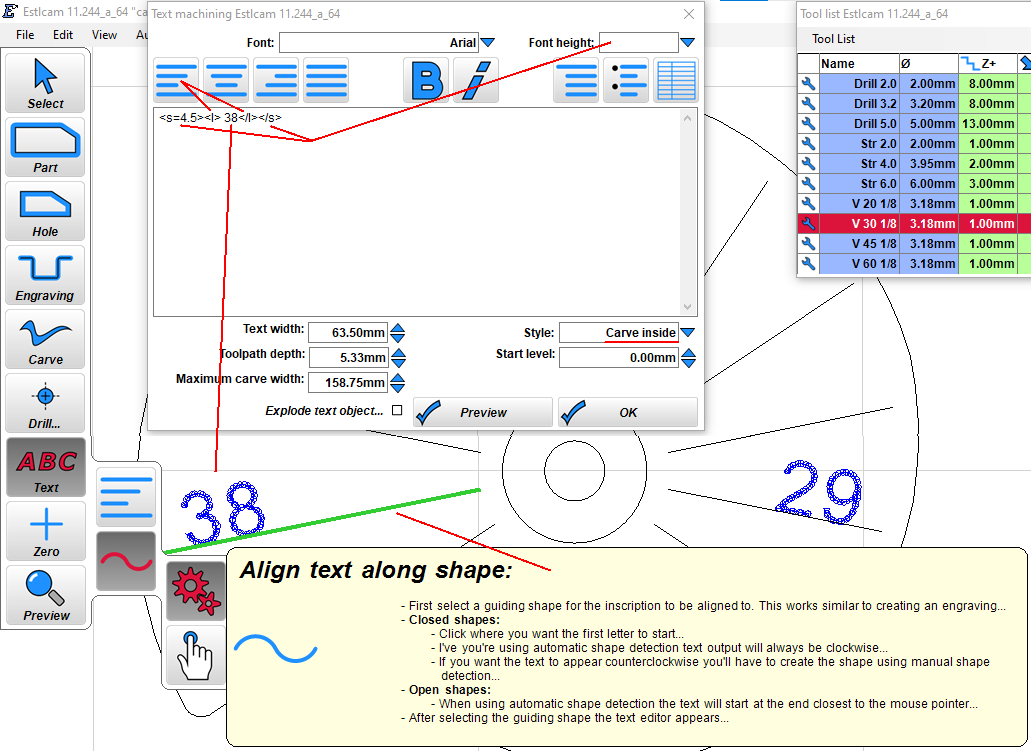The image size is (1031, 751).
Task: Right align text in editor
Action: [276, 80]
